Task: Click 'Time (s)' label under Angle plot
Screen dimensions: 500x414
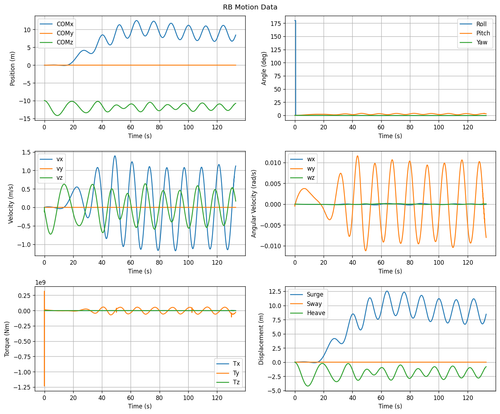Action: point(390,136)
